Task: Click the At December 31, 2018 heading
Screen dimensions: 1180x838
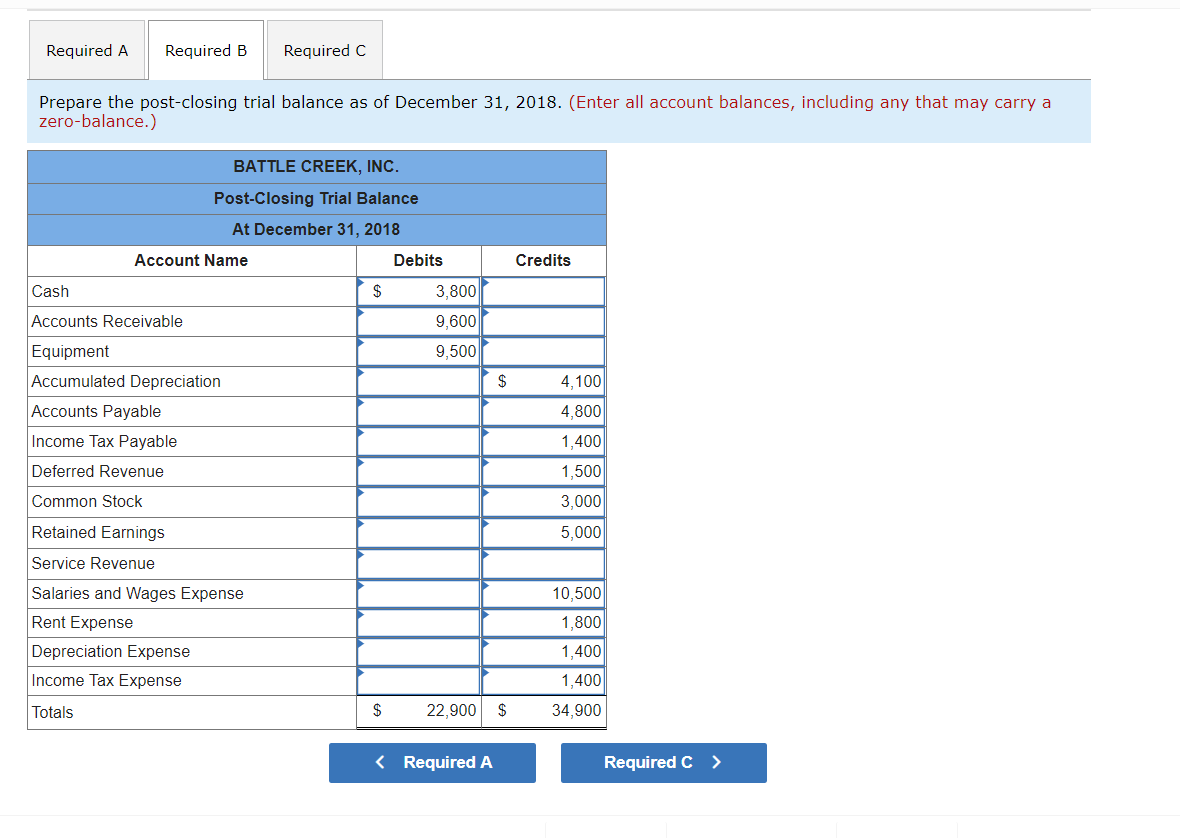Action: tap(316, 229)
